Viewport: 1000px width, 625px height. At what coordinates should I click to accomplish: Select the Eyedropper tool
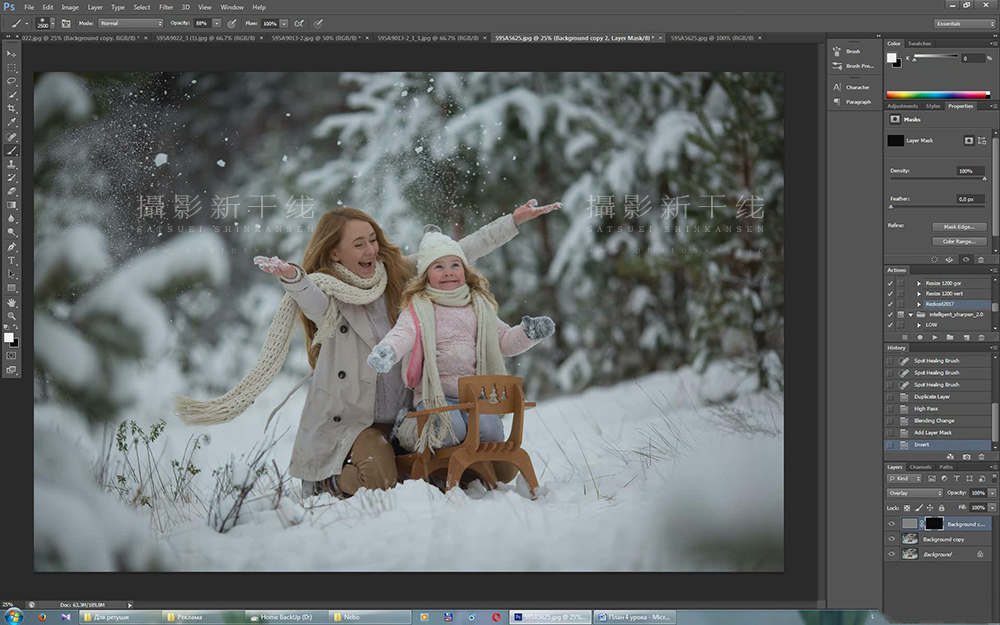coord(11,122)
